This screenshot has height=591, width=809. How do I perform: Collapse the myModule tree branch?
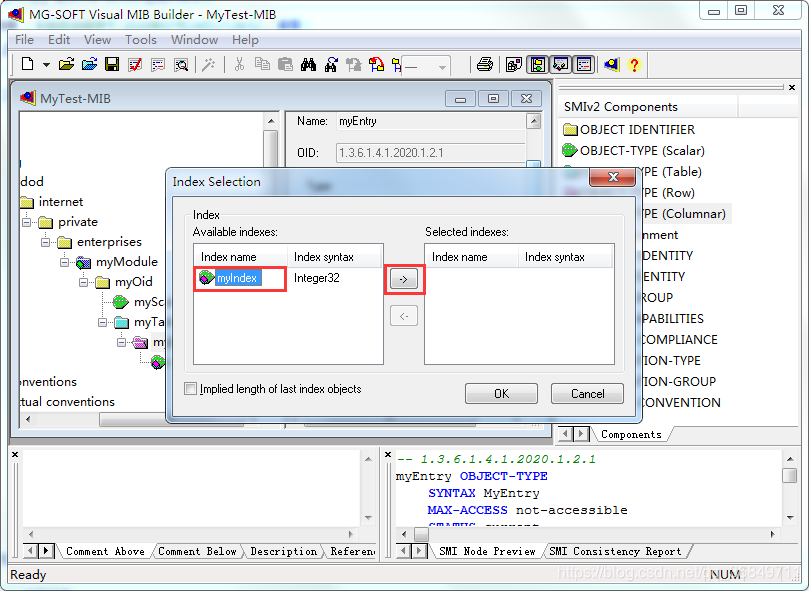64,262
